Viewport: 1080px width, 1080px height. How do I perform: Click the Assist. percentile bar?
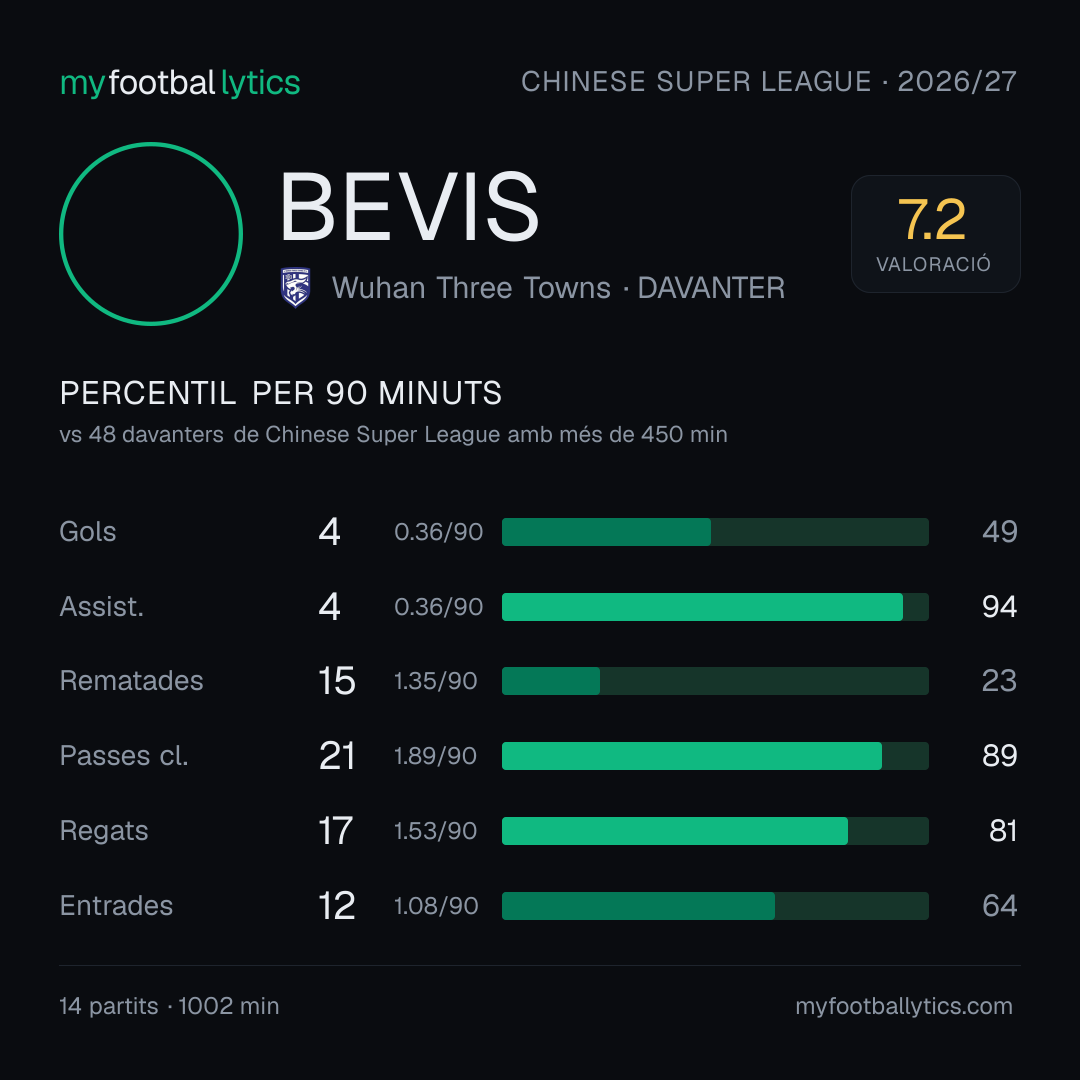coord(715,607)
